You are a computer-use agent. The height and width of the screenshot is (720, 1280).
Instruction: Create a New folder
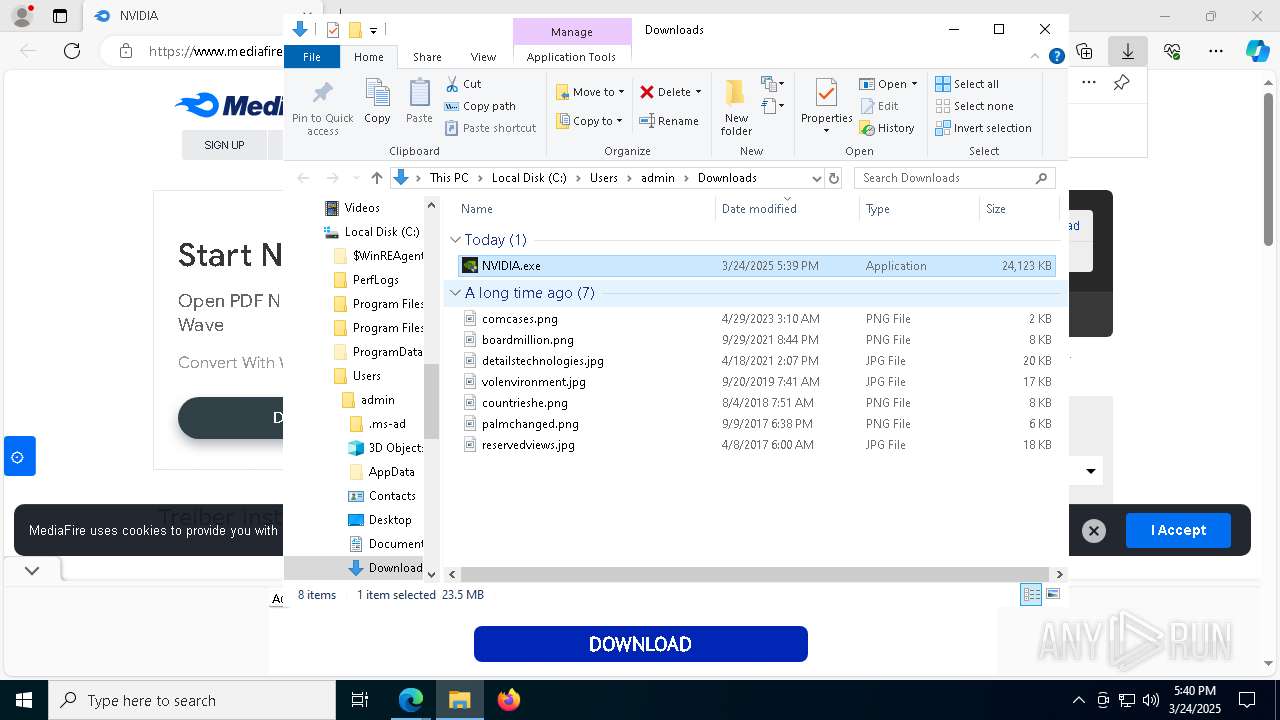click(736, 107)
